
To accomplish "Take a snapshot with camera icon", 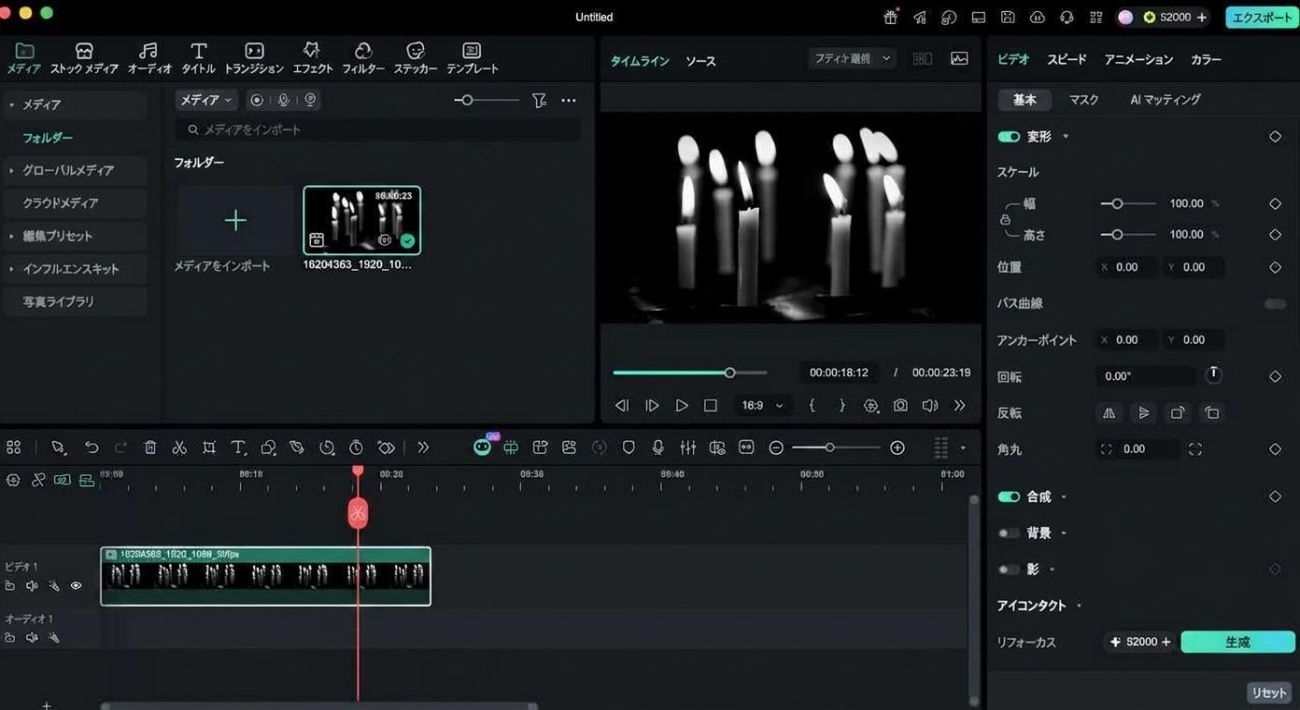I will coord(900,405).
